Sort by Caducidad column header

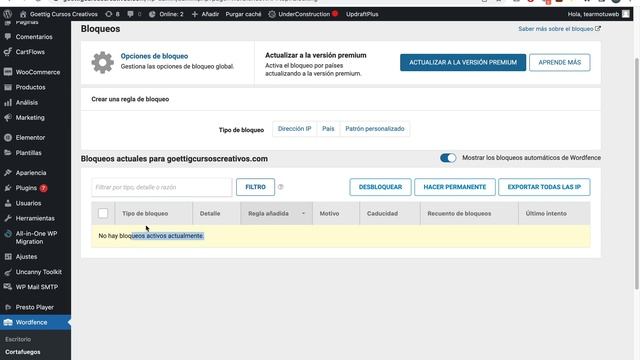click(382, 213)
